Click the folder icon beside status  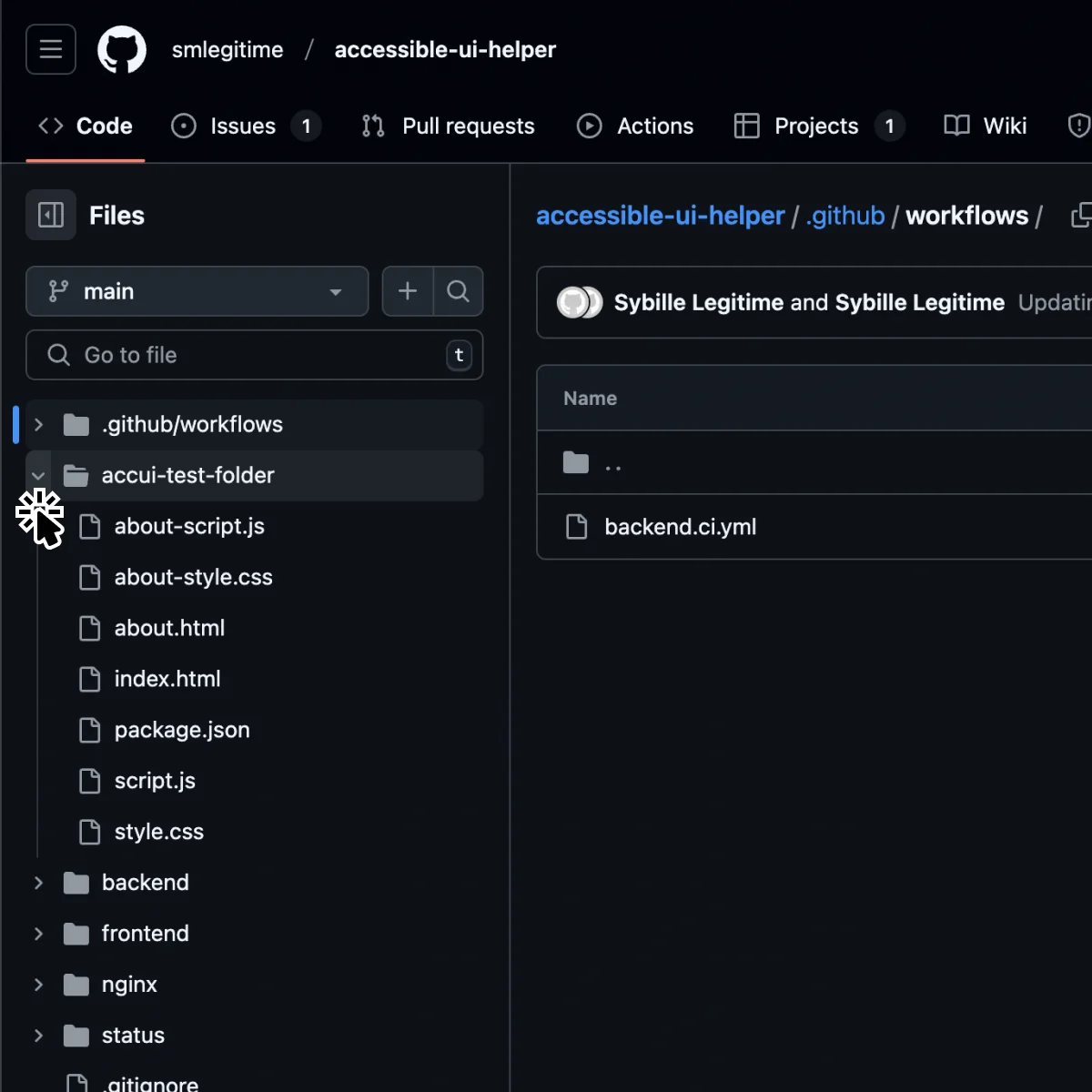[76, 1036]
